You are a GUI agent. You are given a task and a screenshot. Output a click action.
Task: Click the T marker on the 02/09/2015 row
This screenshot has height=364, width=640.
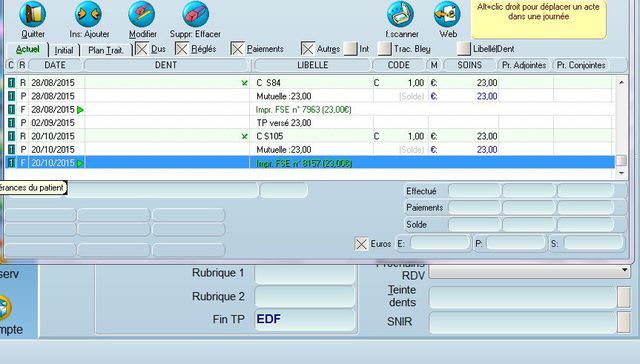(x=11, y=123)
